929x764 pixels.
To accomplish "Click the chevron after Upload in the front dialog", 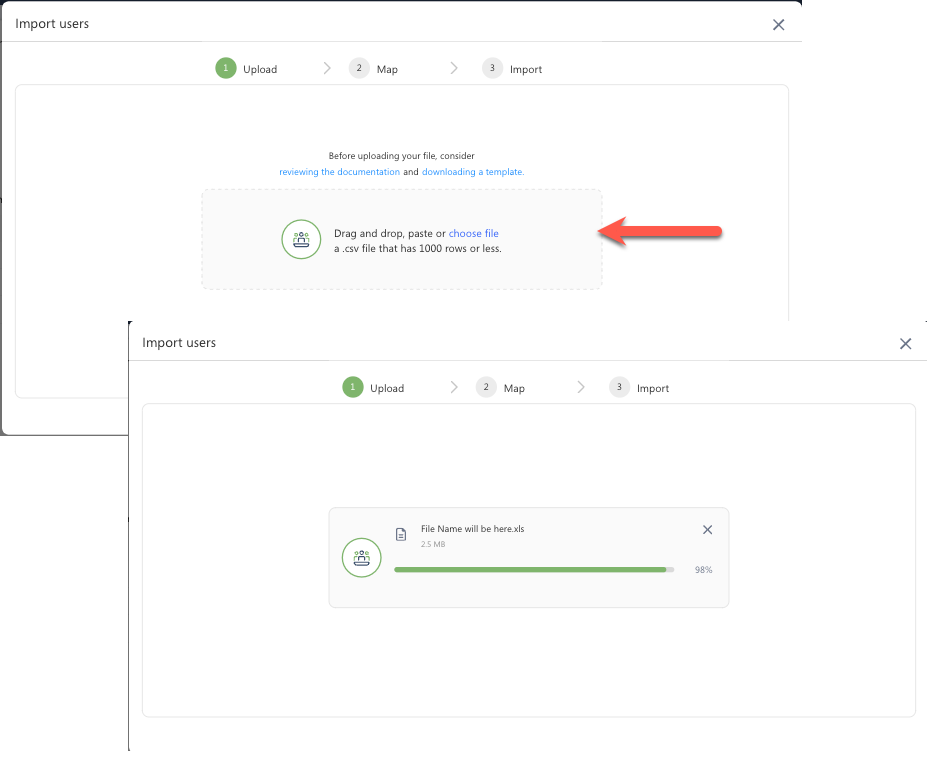I will (x=454, y=388).
